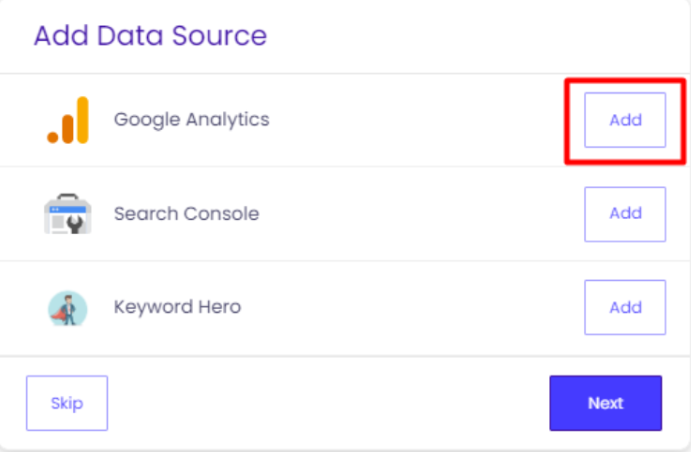Skip adding a data source
The width and height of the screenshot is (691, 452).
67,403
